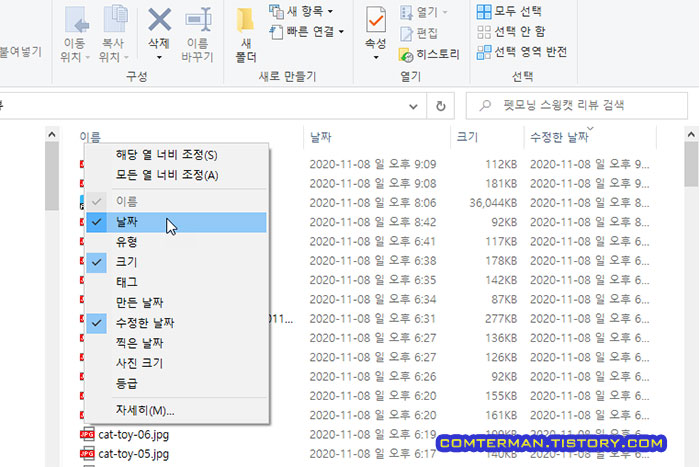700x467 pixels.
Task: Expand the Delete (삭제) dropdown arrow
Action: click(159, 58)
